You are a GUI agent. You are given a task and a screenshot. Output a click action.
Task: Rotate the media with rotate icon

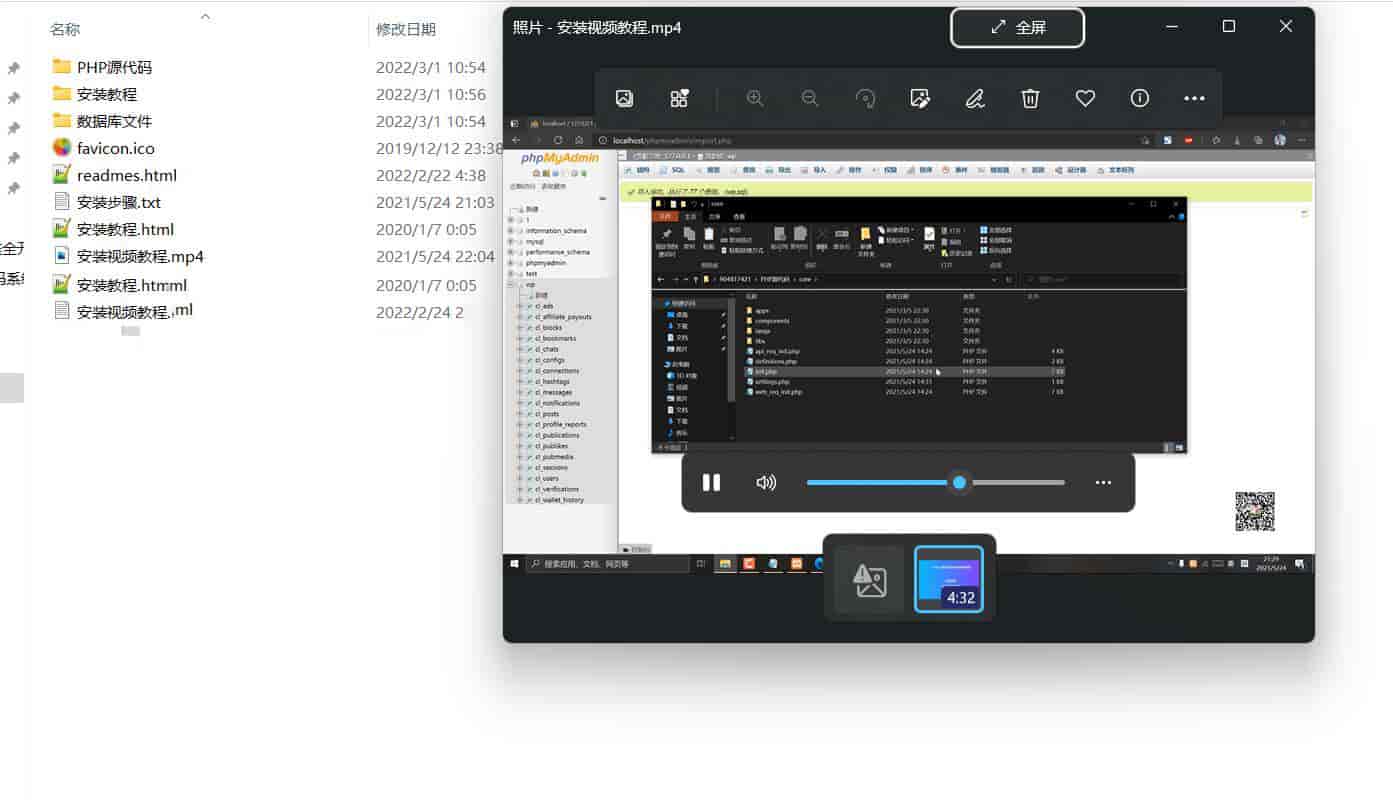pos(866,98)
